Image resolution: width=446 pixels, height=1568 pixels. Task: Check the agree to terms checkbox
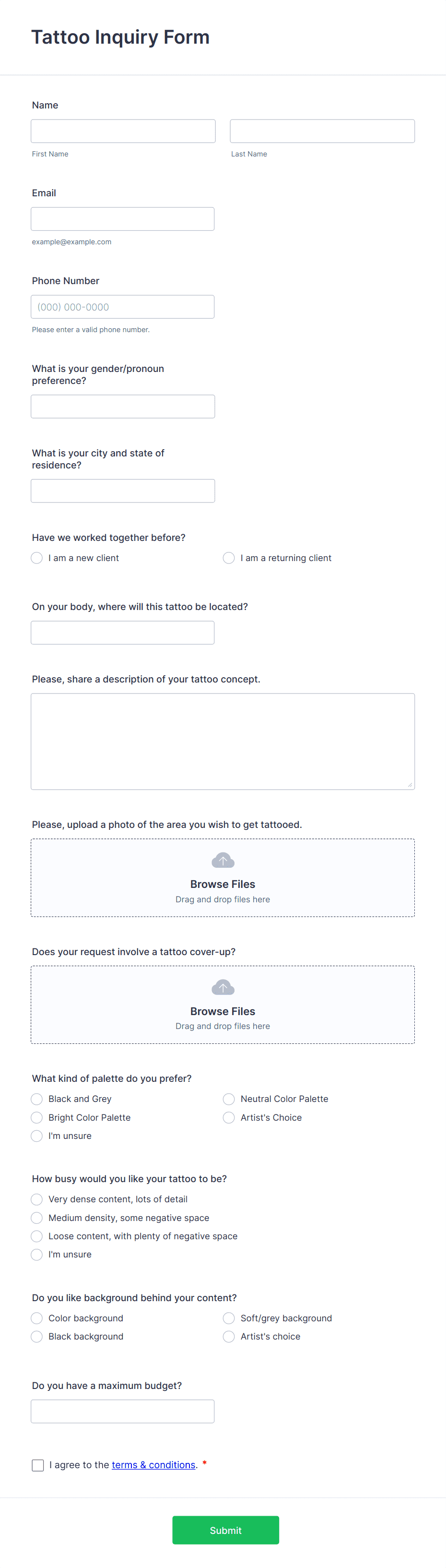point(38,1465)
